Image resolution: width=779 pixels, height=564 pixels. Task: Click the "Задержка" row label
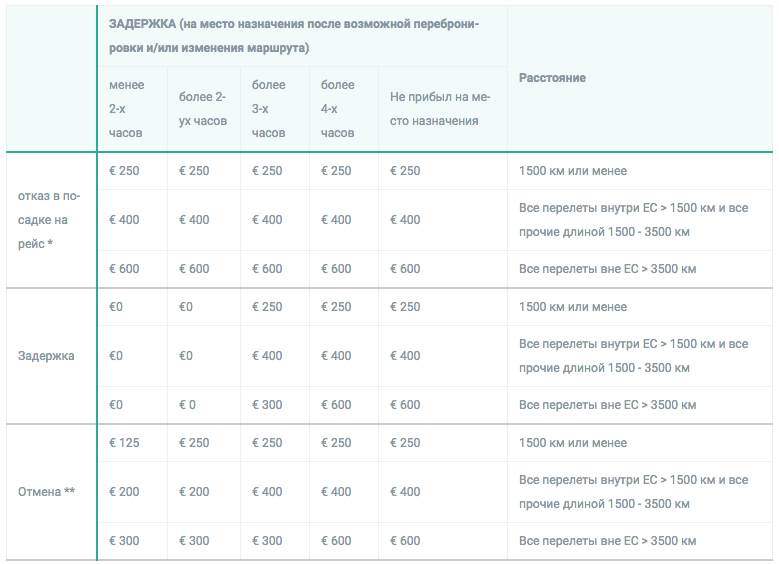click(x=46, y=356)
